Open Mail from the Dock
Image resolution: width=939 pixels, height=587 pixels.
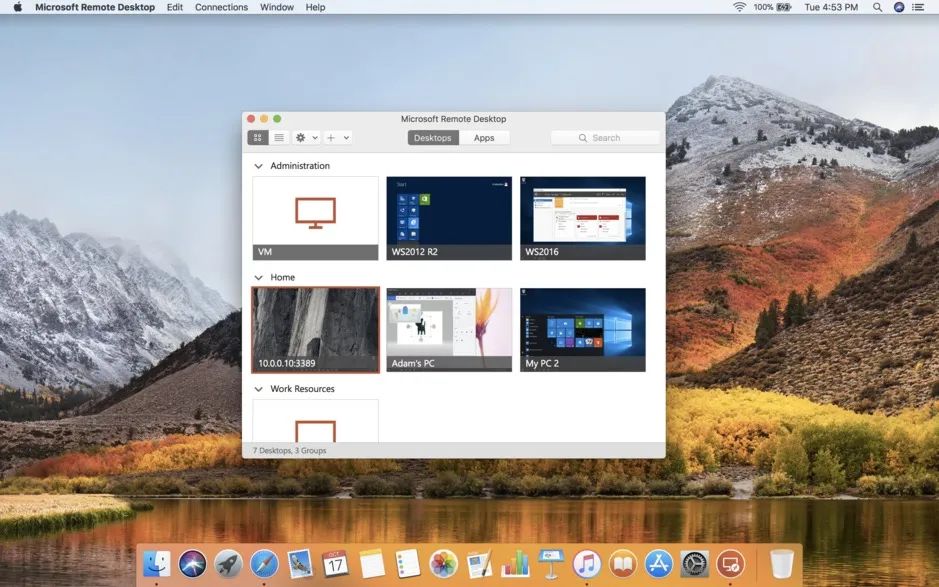[299, 564]
